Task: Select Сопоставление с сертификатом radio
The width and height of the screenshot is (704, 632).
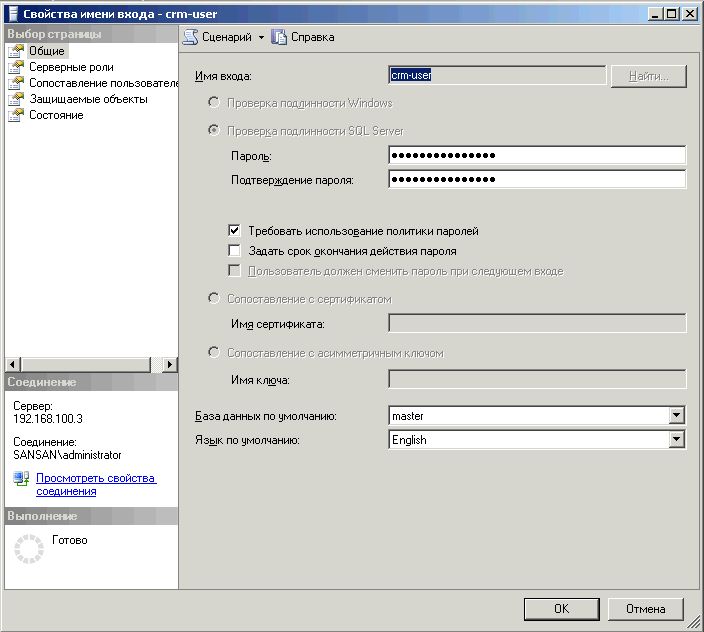Action: 214,298
